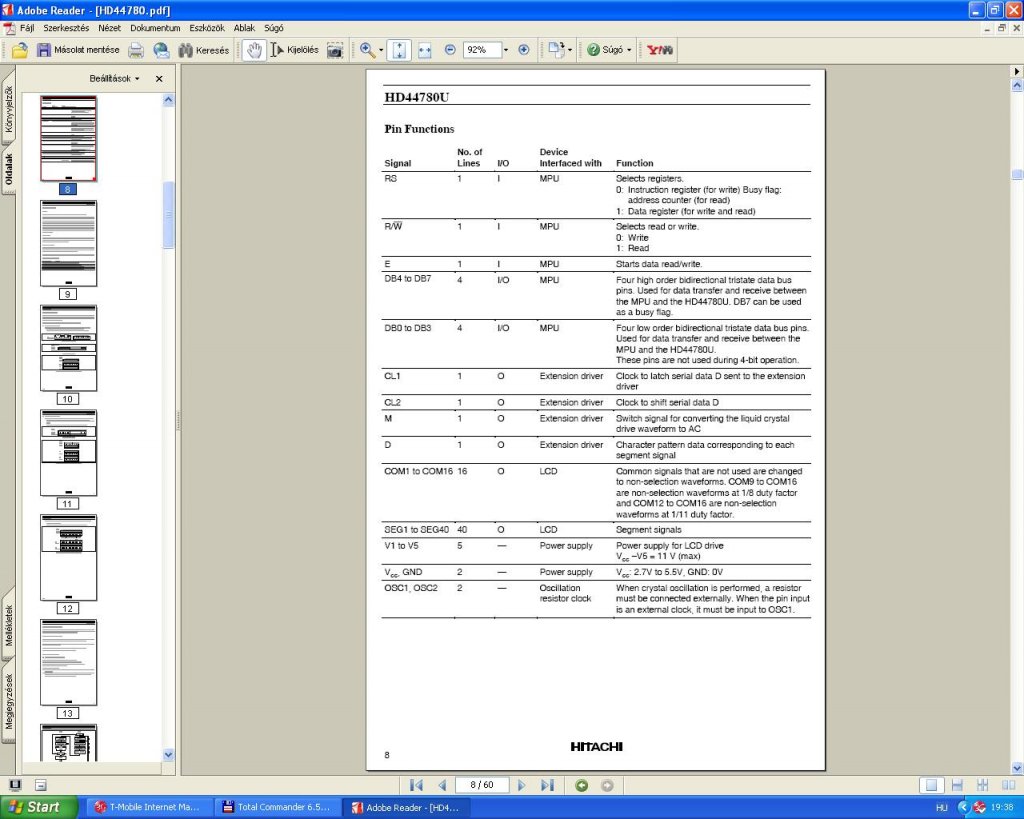Click the email document icon
Screen dimensions: 1024x819
click(161, 50)
